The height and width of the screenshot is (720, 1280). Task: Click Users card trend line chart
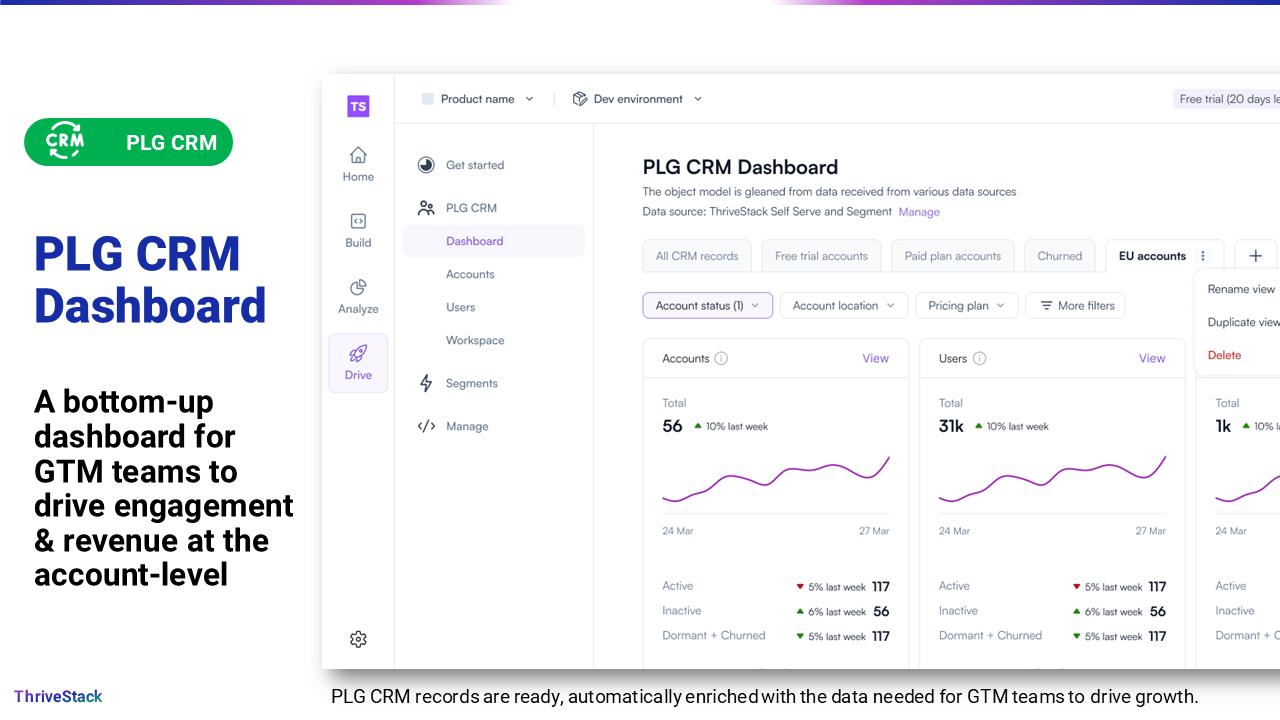click(x=1052, y=480)
